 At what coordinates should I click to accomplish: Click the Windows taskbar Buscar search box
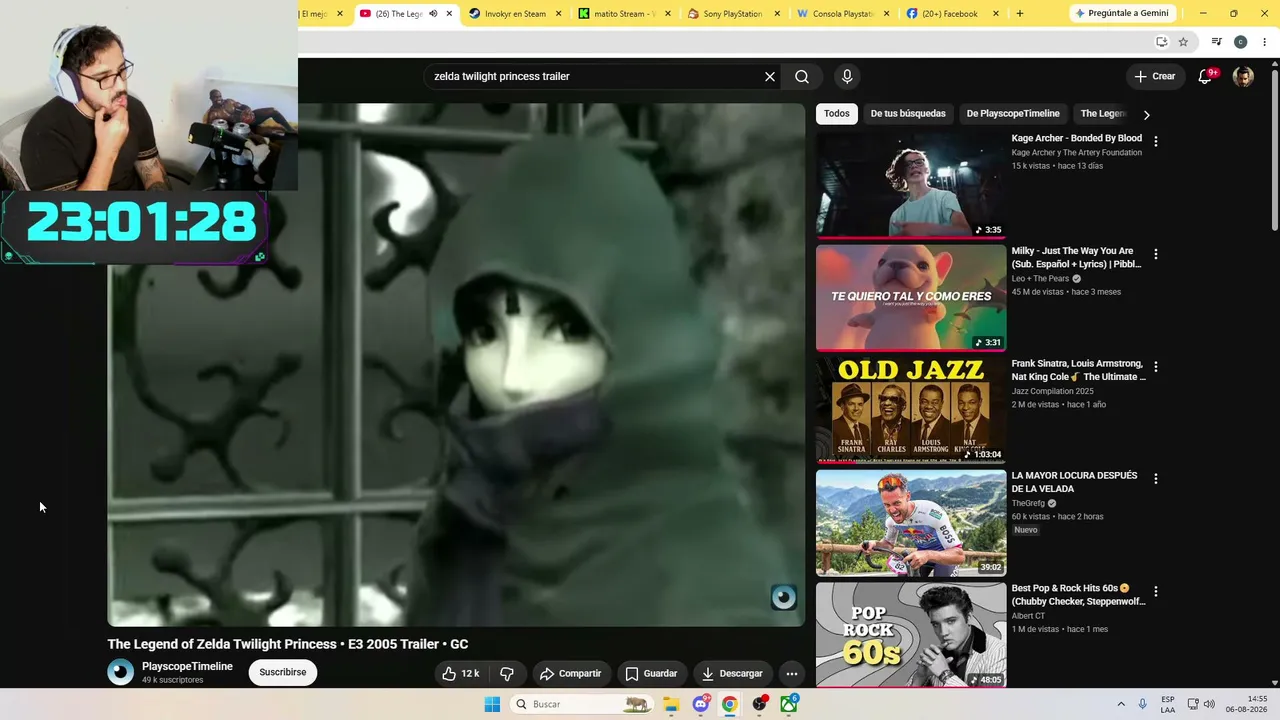point(580,704)
